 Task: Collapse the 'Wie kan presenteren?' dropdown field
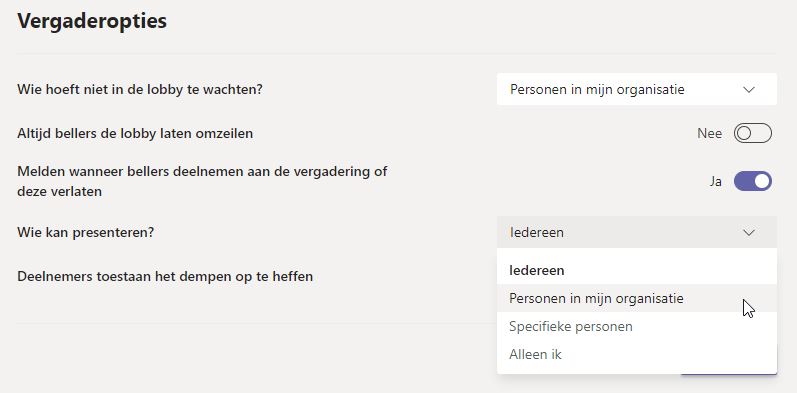click(636, 232)
